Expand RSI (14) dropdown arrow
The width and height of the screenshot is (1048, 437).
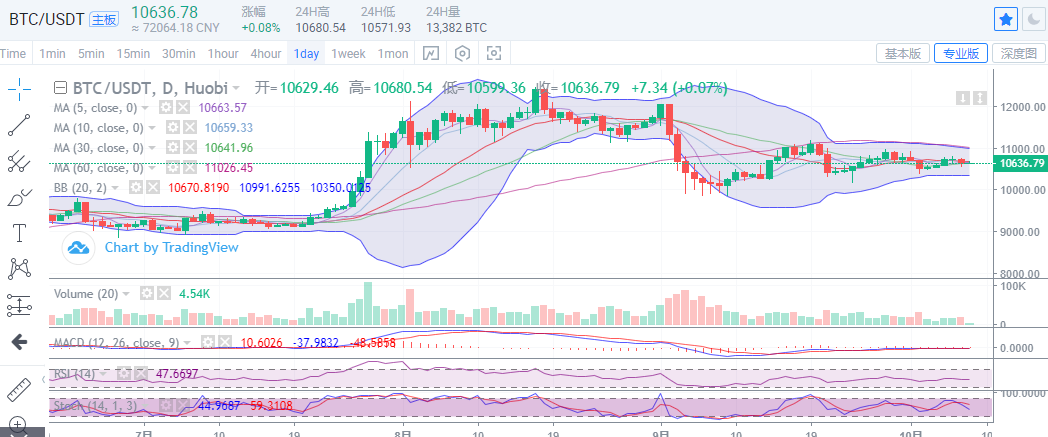point(105,374)
